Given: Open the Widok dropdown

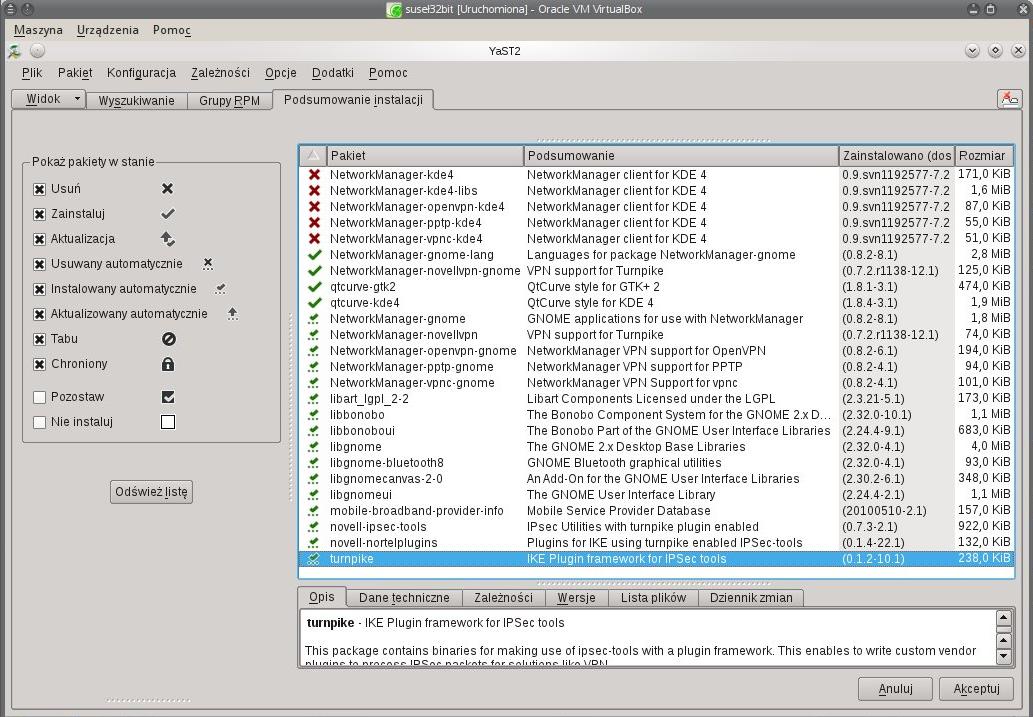Looking at the screenshot, I should pyautogui.click(x=47, y=99).
